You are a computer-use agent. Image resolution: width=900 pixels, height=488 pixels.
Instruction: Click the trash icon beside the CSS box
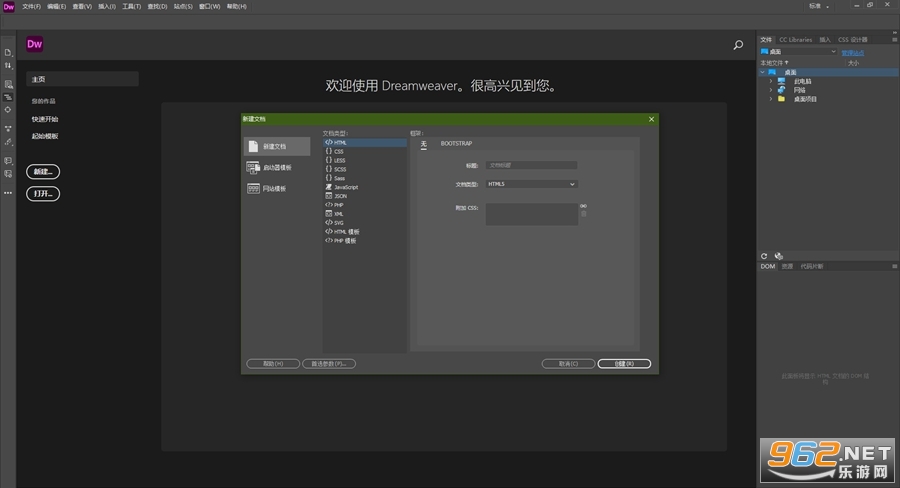[x=584, y=214]
